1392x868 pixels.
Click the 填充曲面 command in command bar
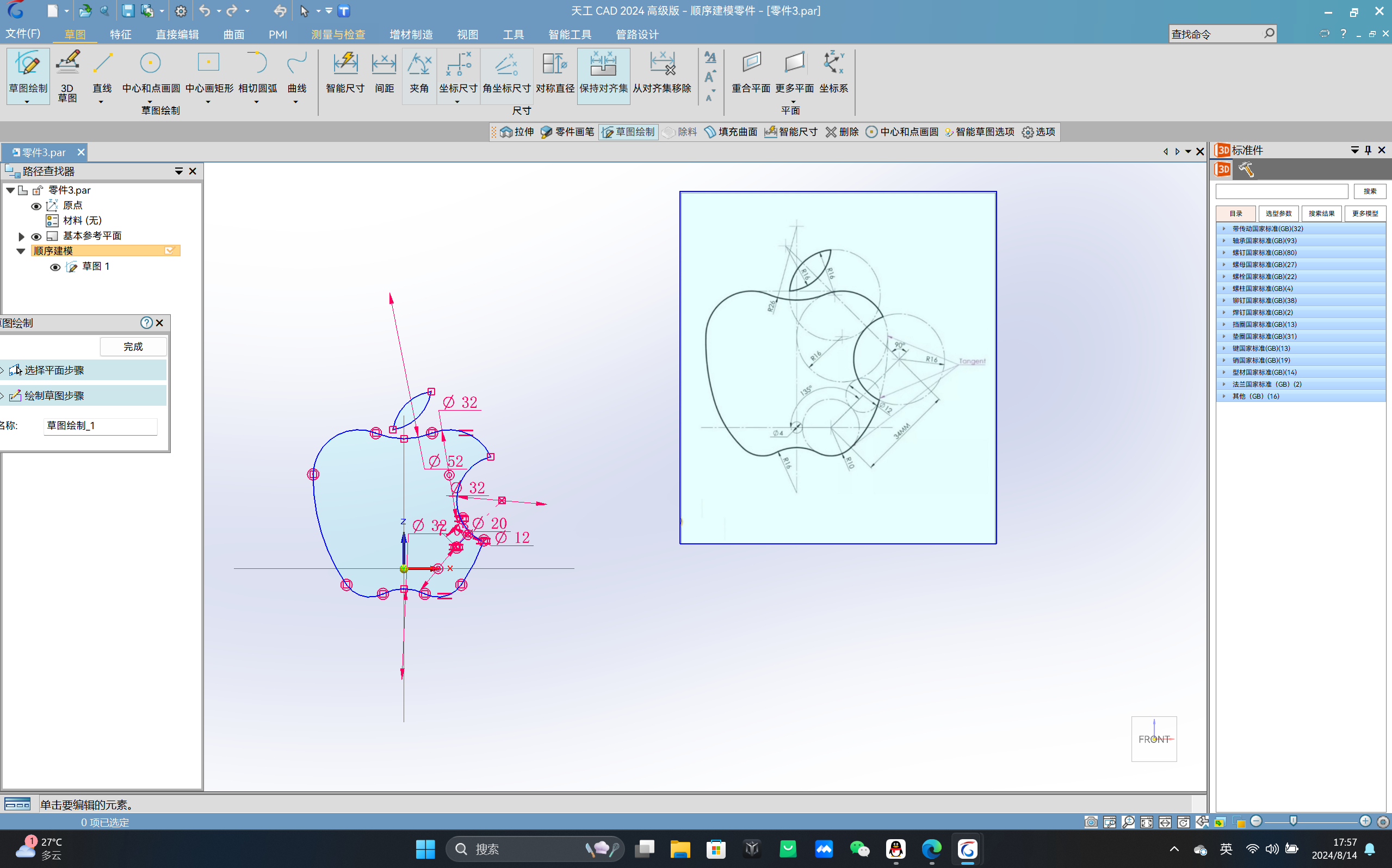(x=731, y=132)
